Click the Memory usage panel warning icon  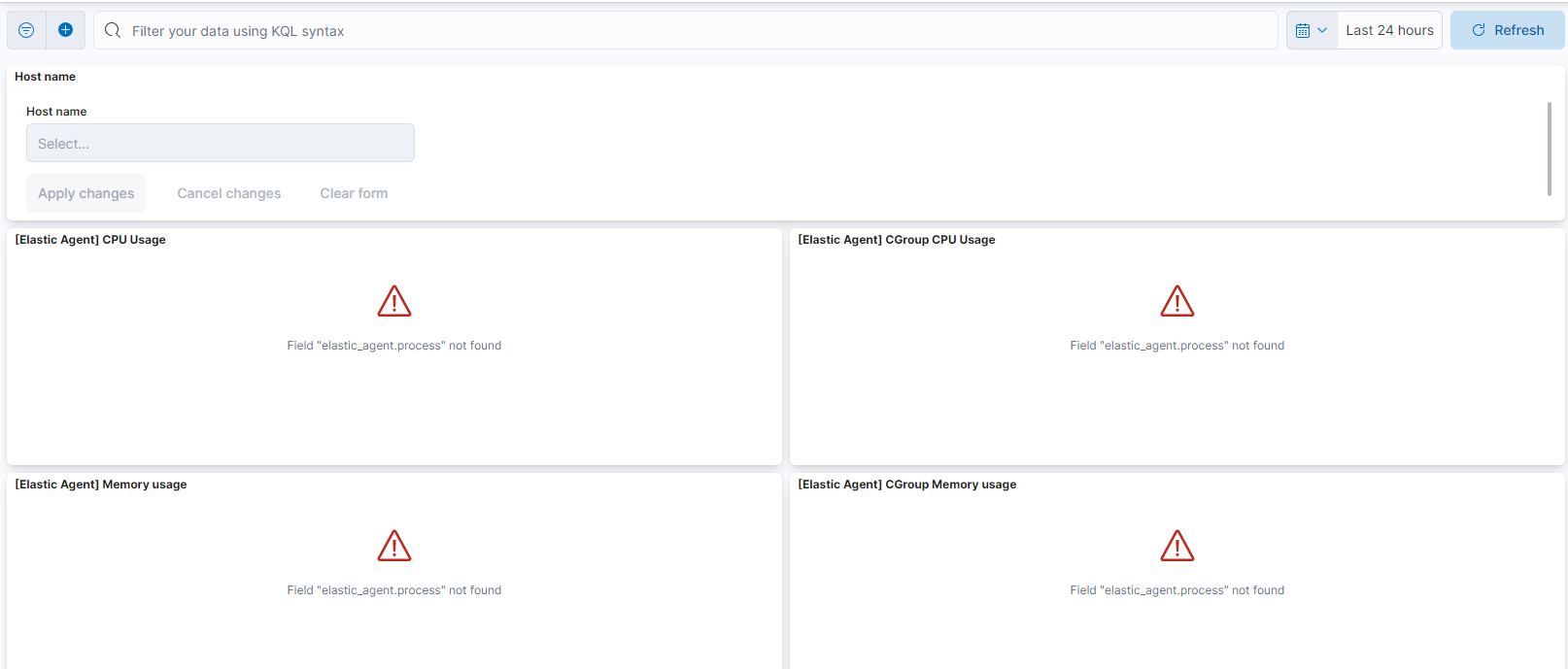(x=394, y=546)
